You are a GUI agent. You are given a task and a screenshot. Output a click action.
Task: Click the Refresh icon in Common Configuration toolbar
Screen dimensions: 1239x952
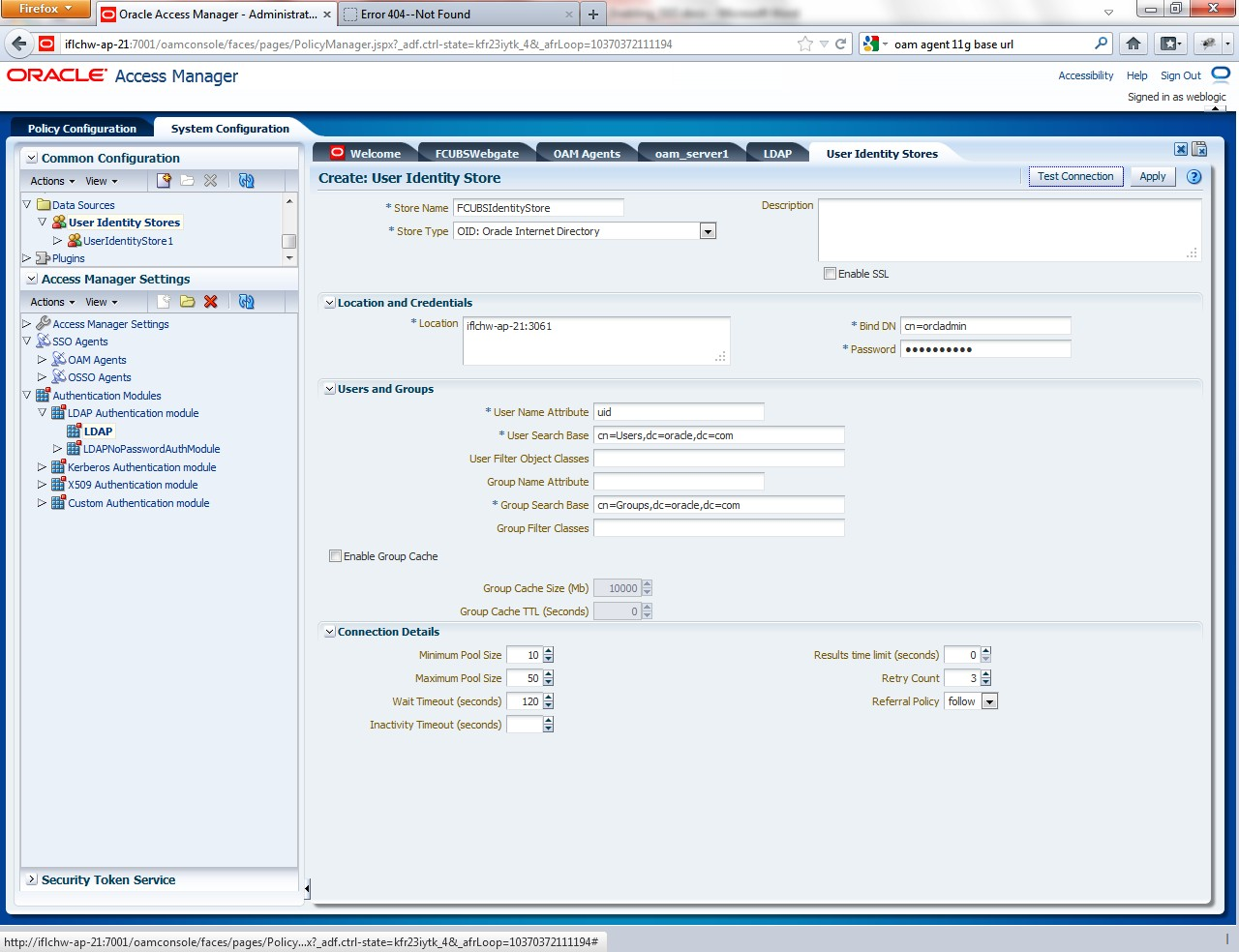pyautogui.click(x=247, y=181)
